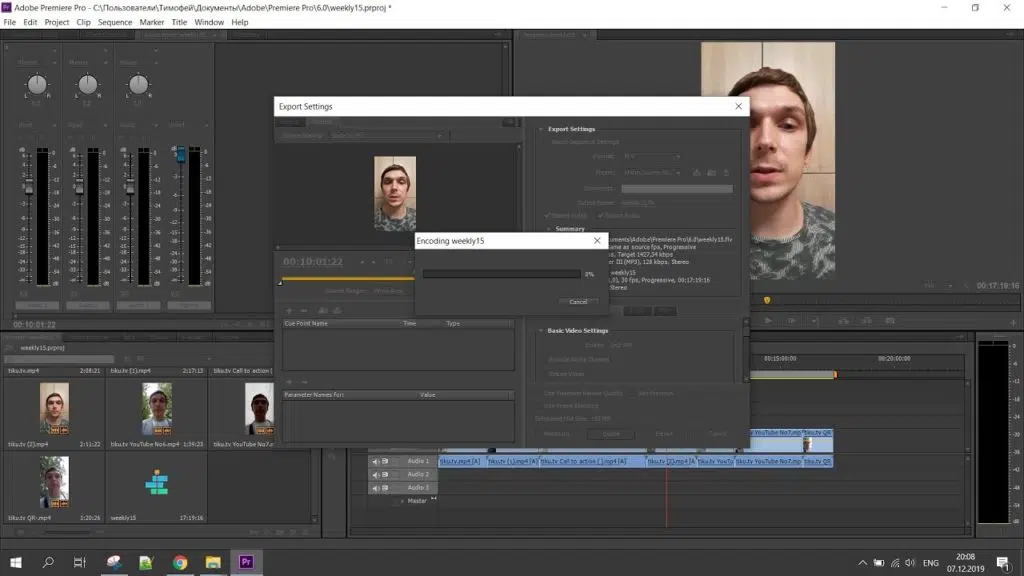Click the Queue button in Export Settings

pos(611,434)
